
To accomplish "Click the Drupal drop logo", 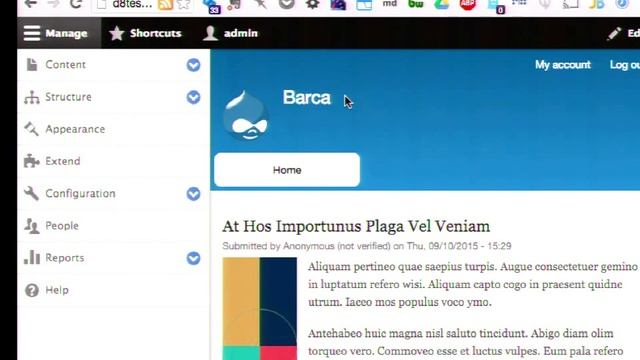I will pos(246,116).
